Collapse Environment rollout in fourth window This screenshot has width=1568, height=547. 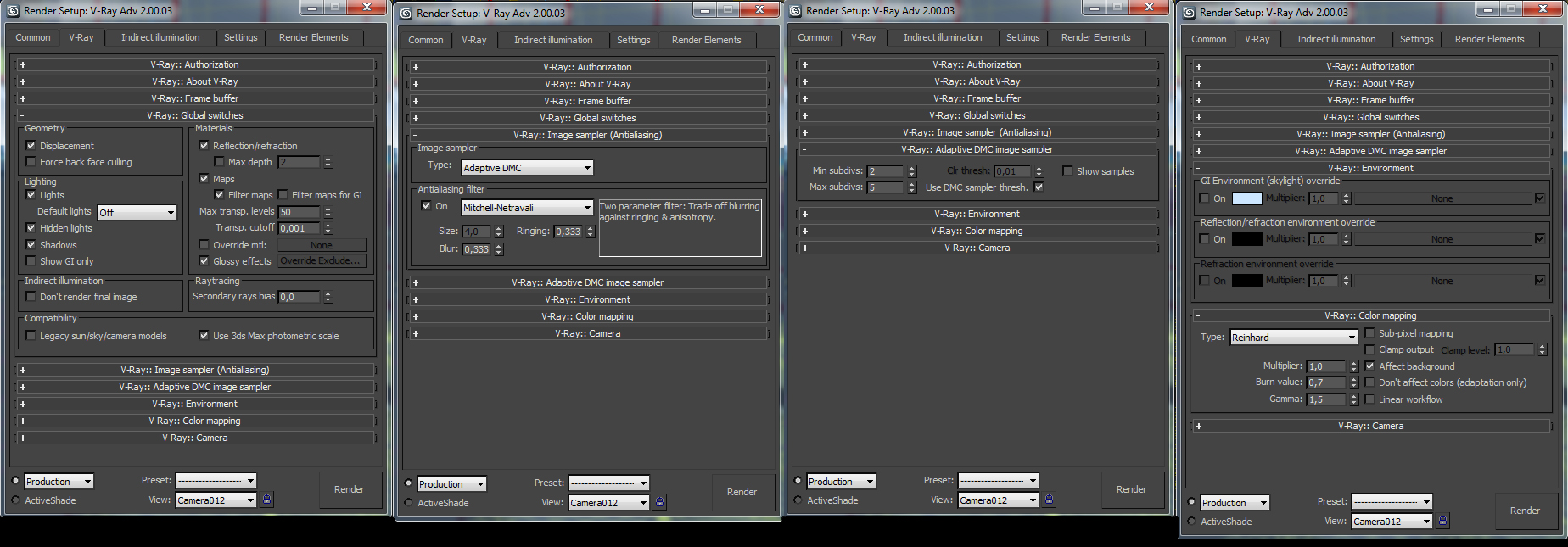pos(1371,168)
